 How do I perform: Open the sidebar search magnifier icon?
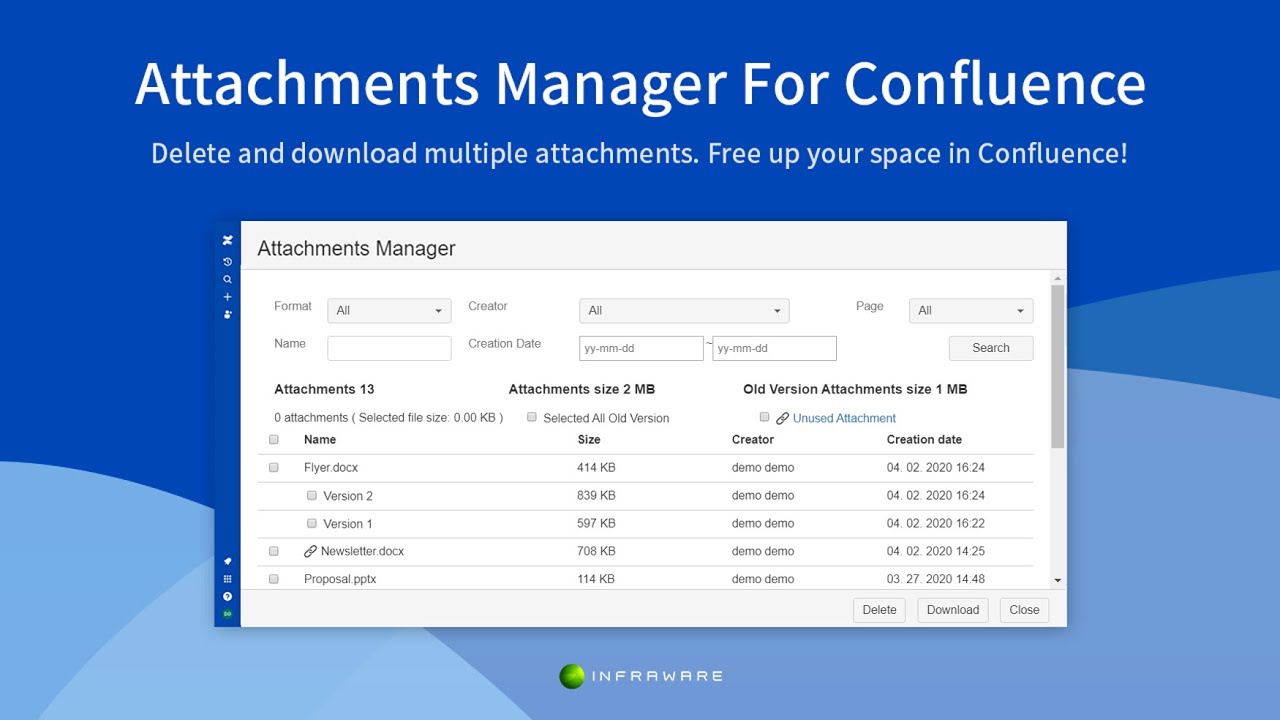[228, 280]
